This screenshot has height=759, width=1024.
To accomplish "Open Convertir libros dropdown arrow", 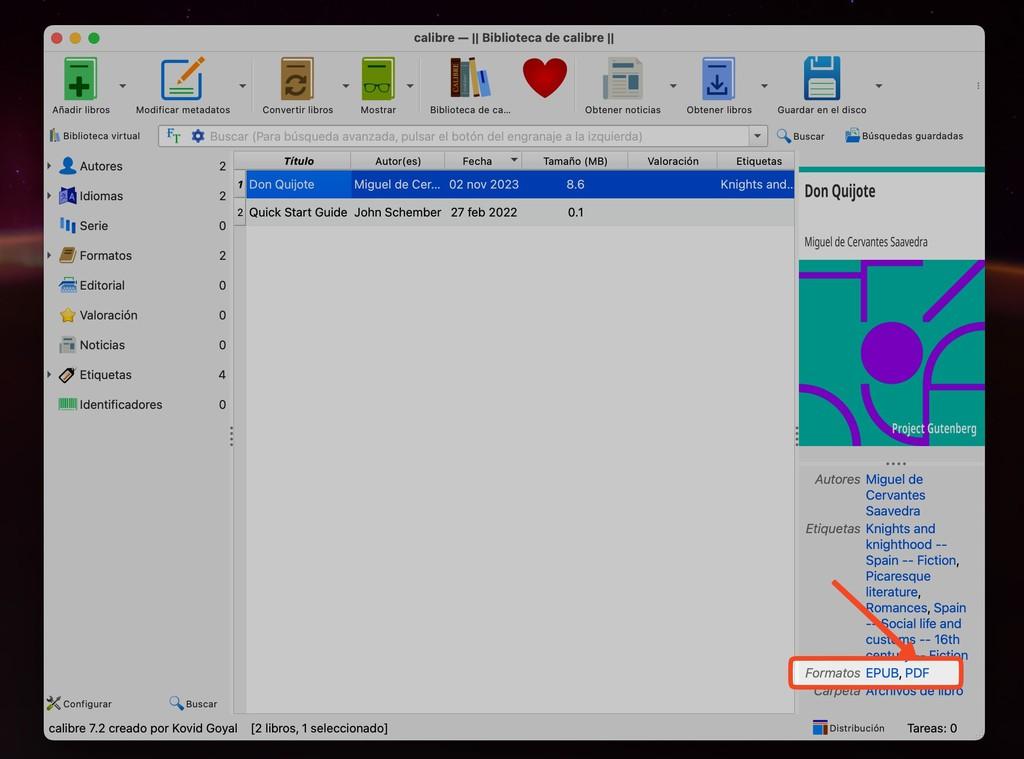I will click(345, 86).
